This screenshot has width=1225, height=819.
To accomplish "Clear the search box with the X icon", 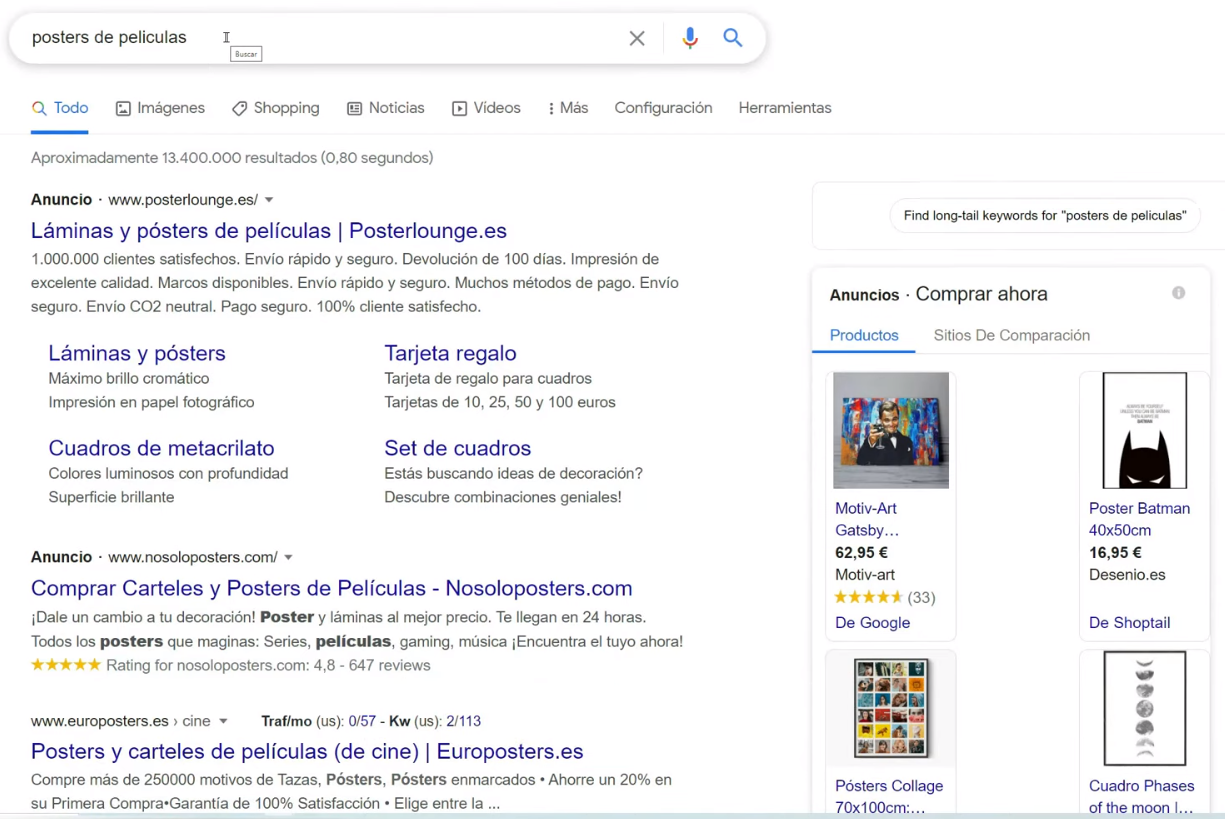I will click(637, 38).
